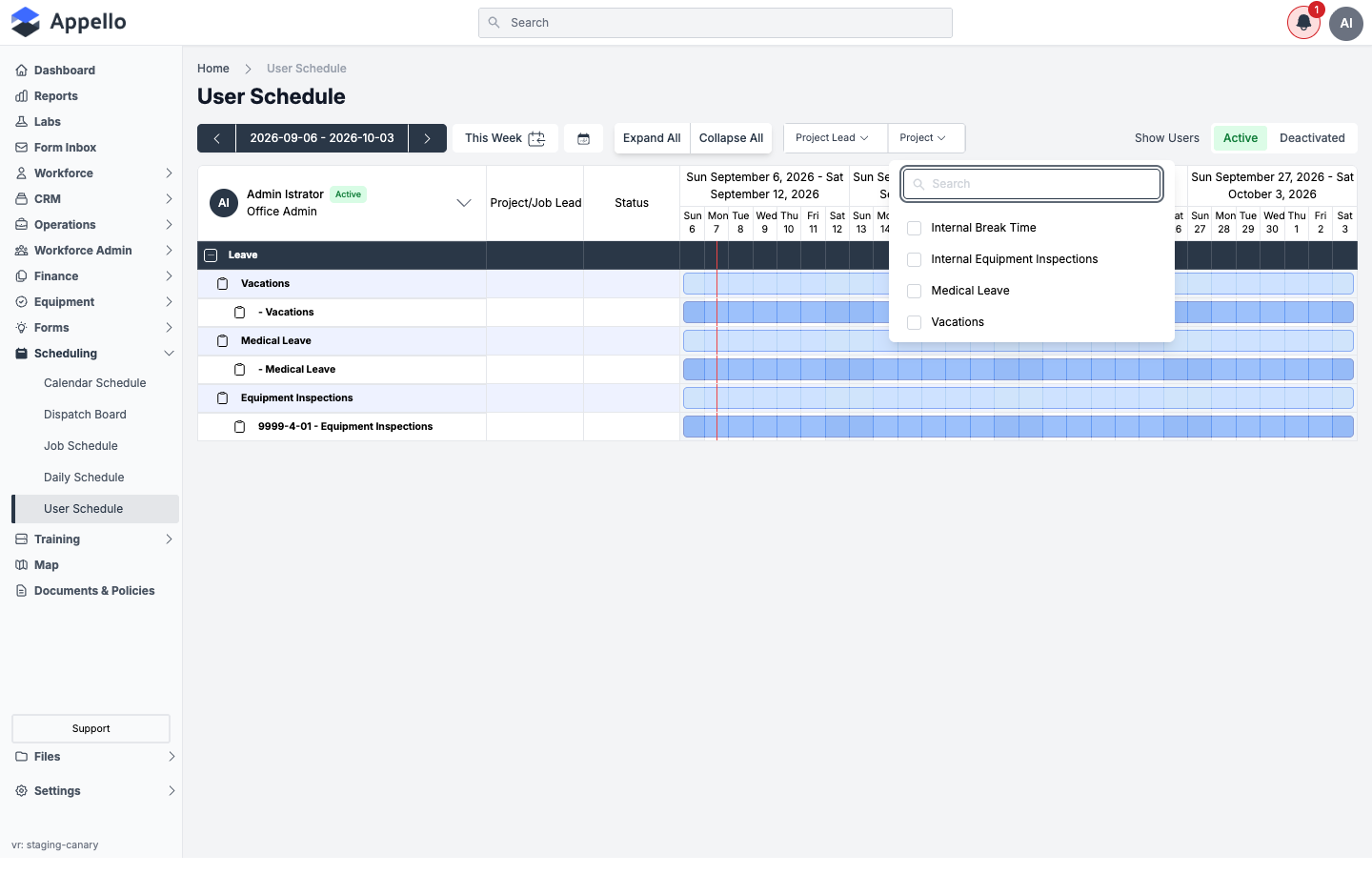Select the '- Medical Leave' task row

[342, 370]
